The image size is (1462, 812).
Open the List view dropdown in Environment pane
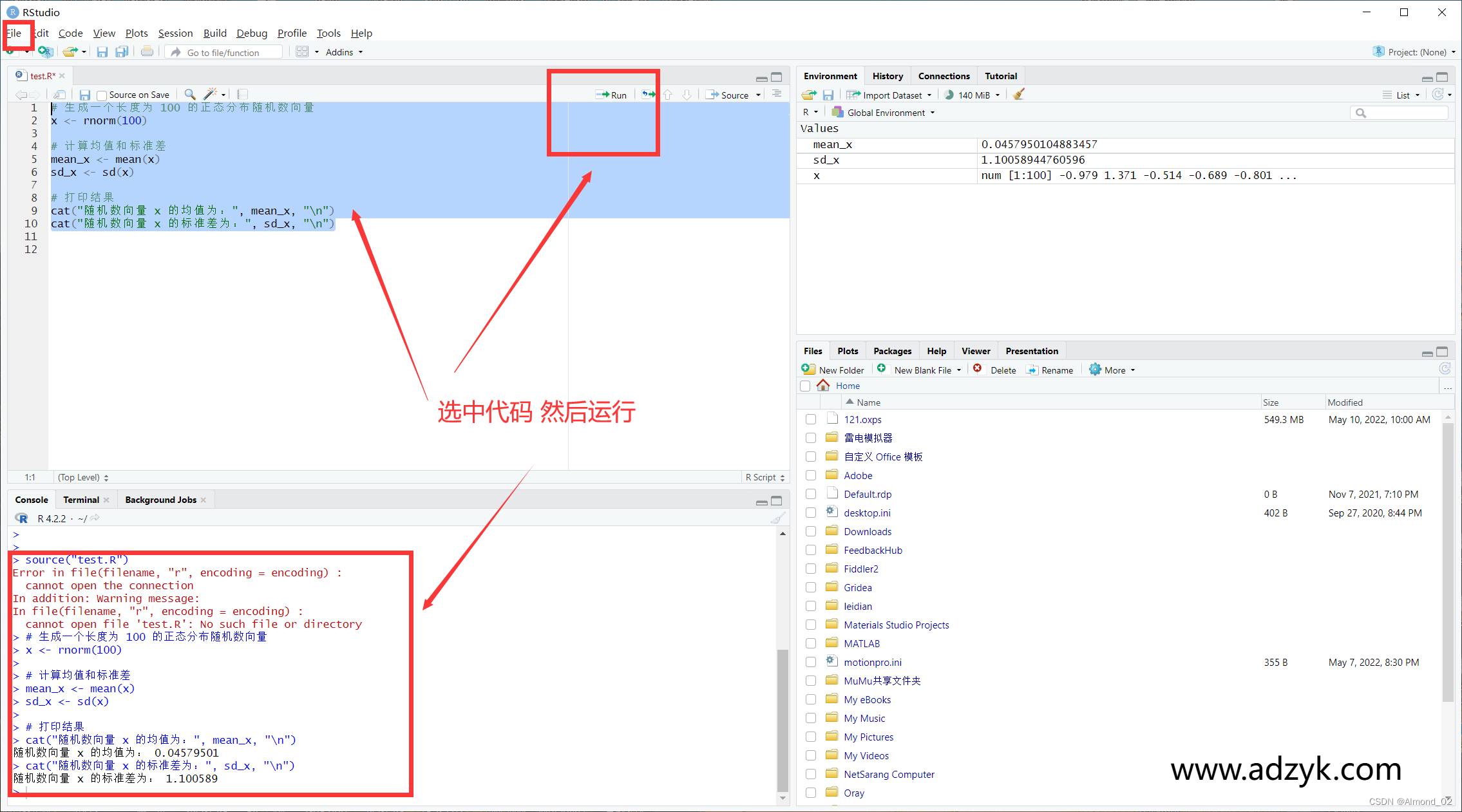1402,95
